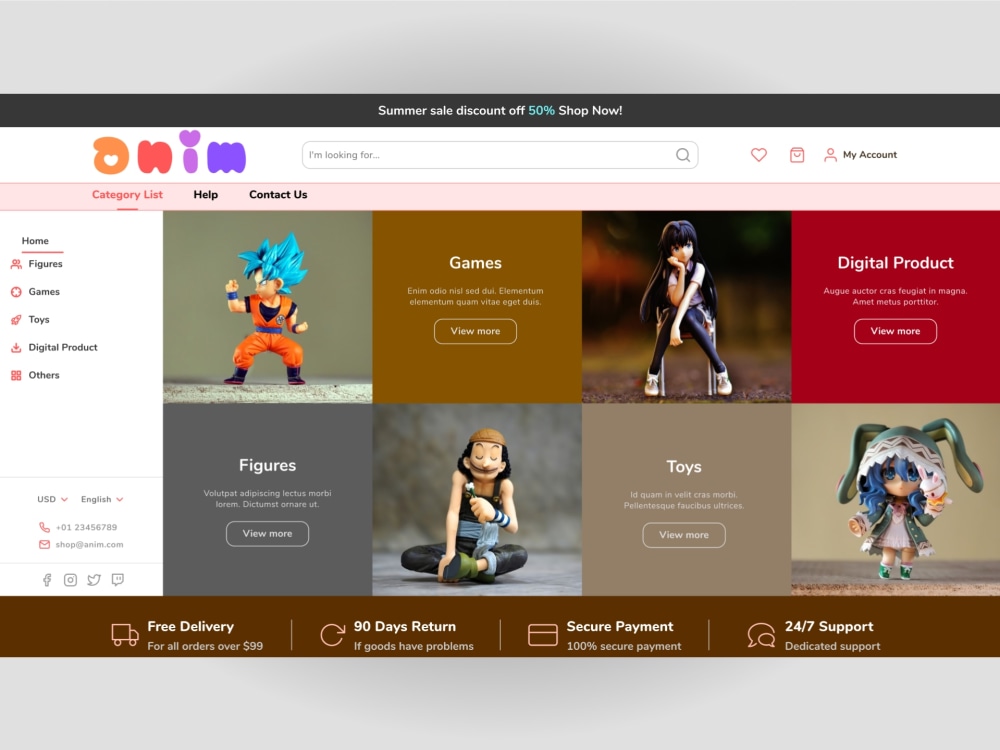1000x750 pixels.
Task: Click the Digital Product card heading
Action: point(895,263)
